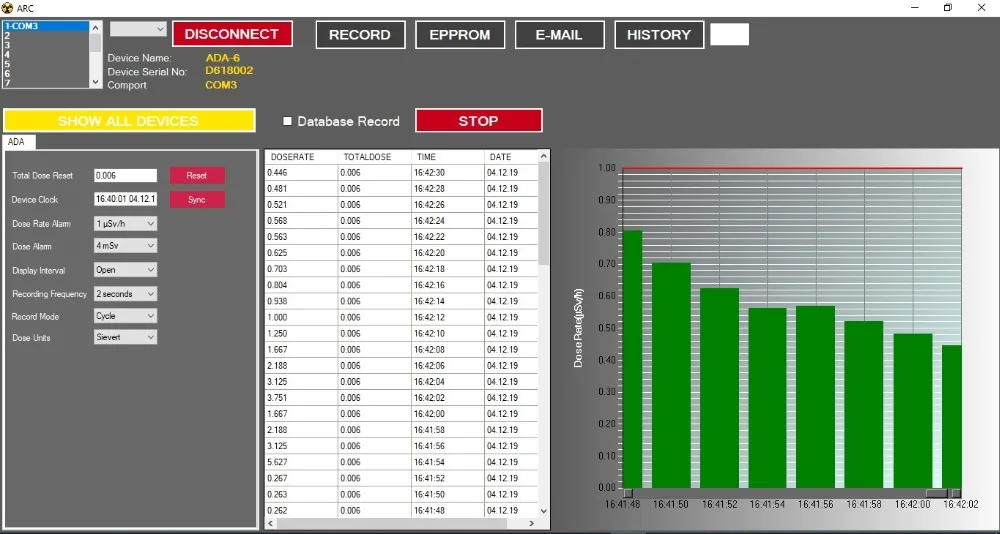This screenshot has height=534, width=1000.
Task: Click the ARC radiation app icon
Action: pos(7,7)
